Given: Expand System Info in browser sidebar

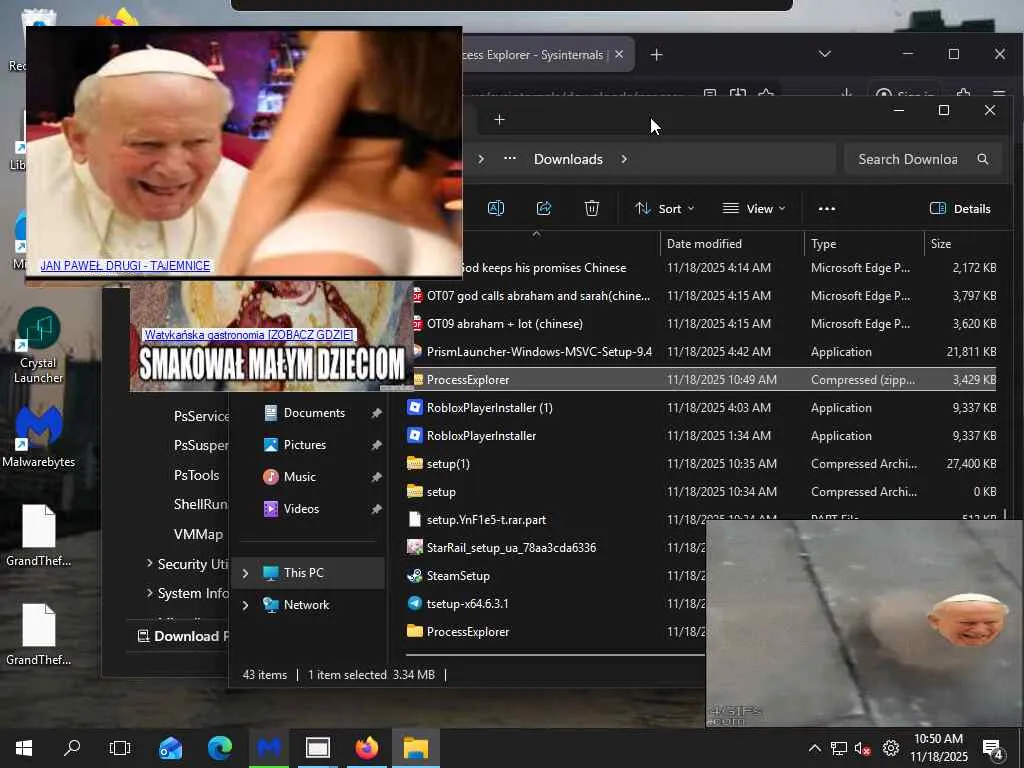Looking at the screenshot, I should coord(150,592).
